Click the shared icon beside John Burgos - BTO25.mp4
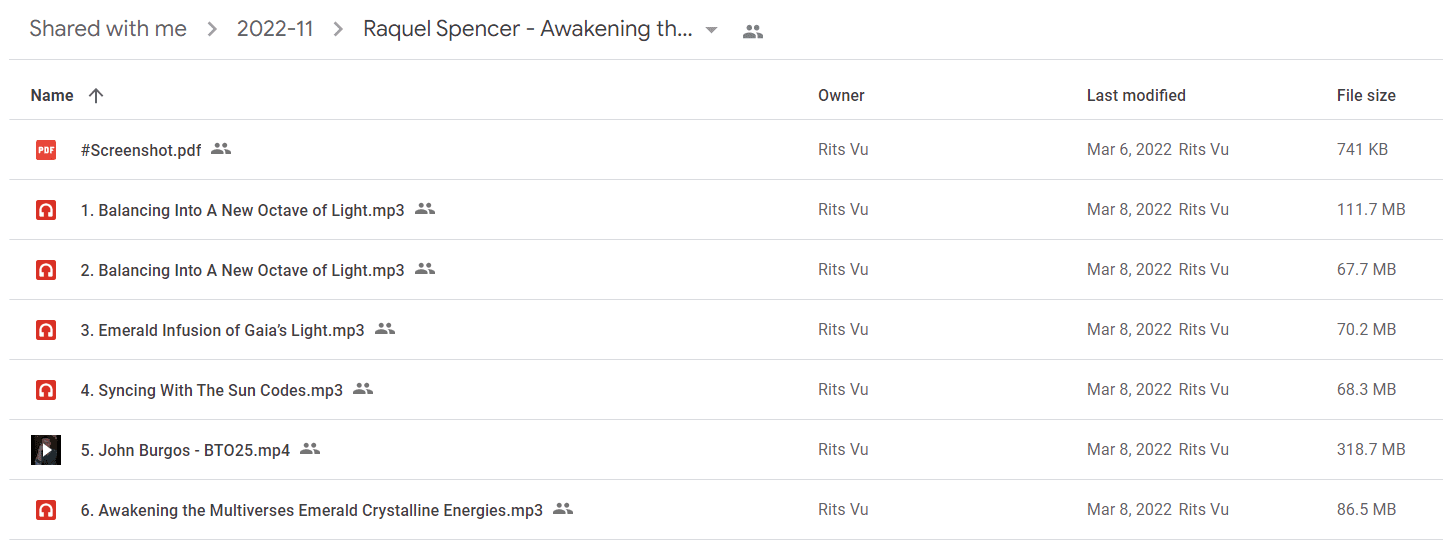The image size is (1443, 543). 310,449
